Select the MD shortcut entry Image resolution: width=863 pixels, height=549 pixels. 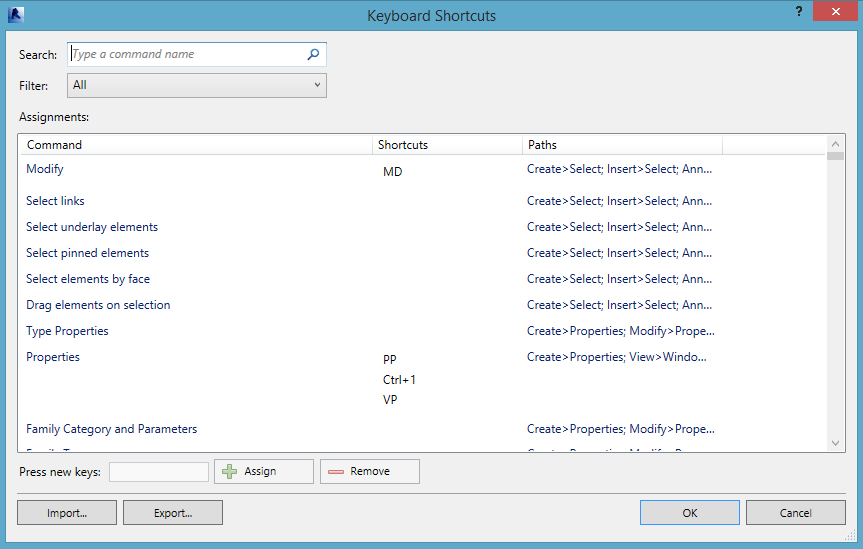[x=392, y=172]
